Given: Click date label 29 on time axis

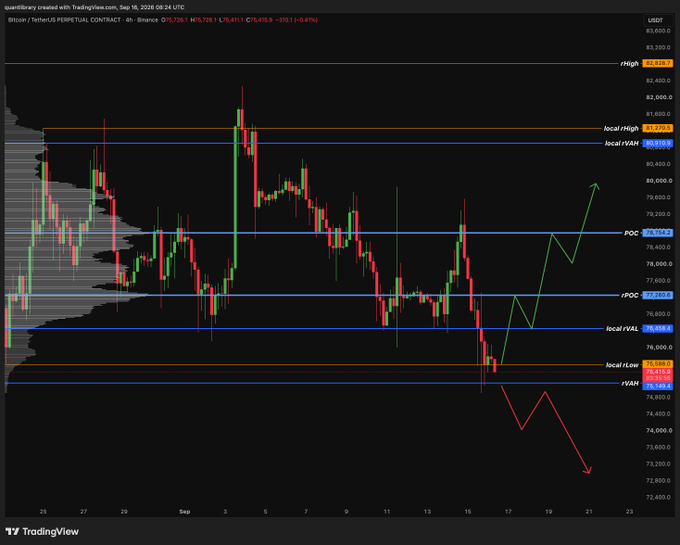Looking at the screenshot, I should pos(124,512).
